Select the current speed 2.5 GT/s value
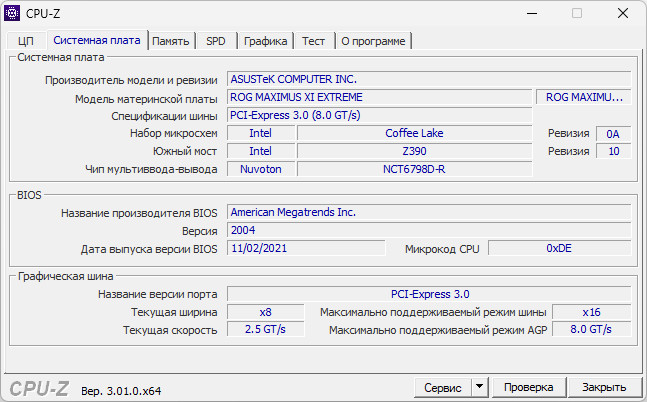The image size is (647, 402). pos(266,330)
